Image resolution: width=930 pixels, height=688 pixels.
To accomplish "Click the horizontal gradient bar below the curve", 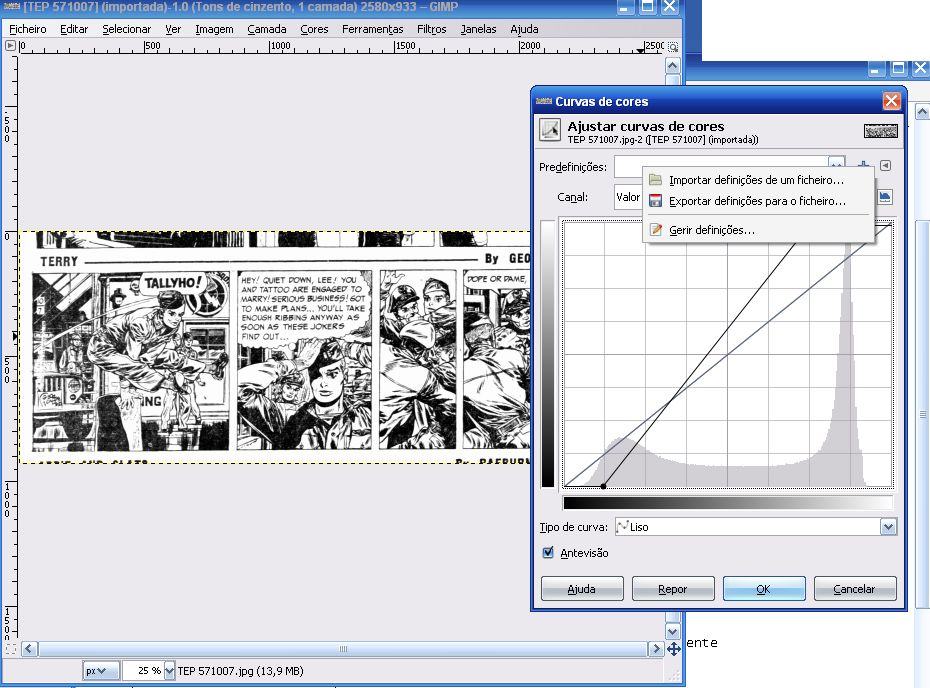I will 728,503.
